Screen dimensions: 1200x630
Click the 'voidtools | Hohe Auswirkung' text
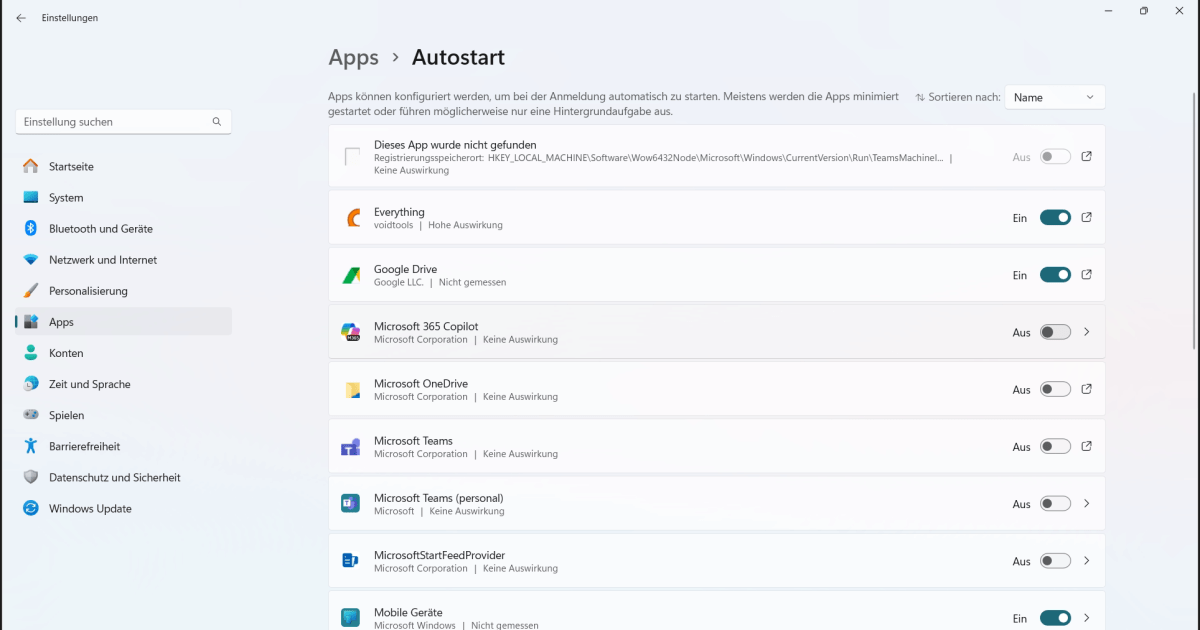pyautogui.click(x=438, y=226)
